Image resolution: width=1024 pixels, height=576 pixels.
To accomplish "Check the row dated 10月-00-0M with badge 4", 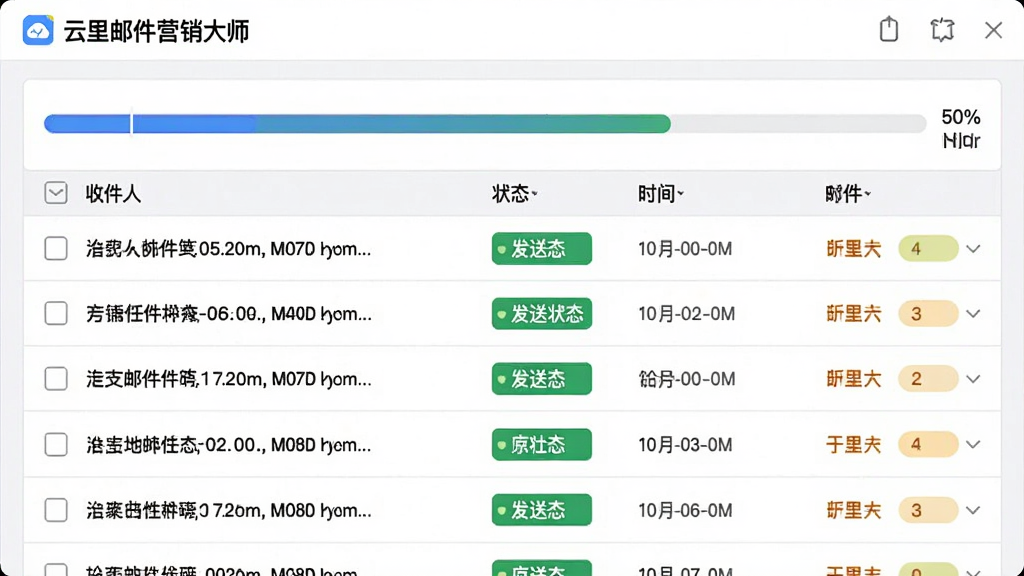I will [56, 248].
